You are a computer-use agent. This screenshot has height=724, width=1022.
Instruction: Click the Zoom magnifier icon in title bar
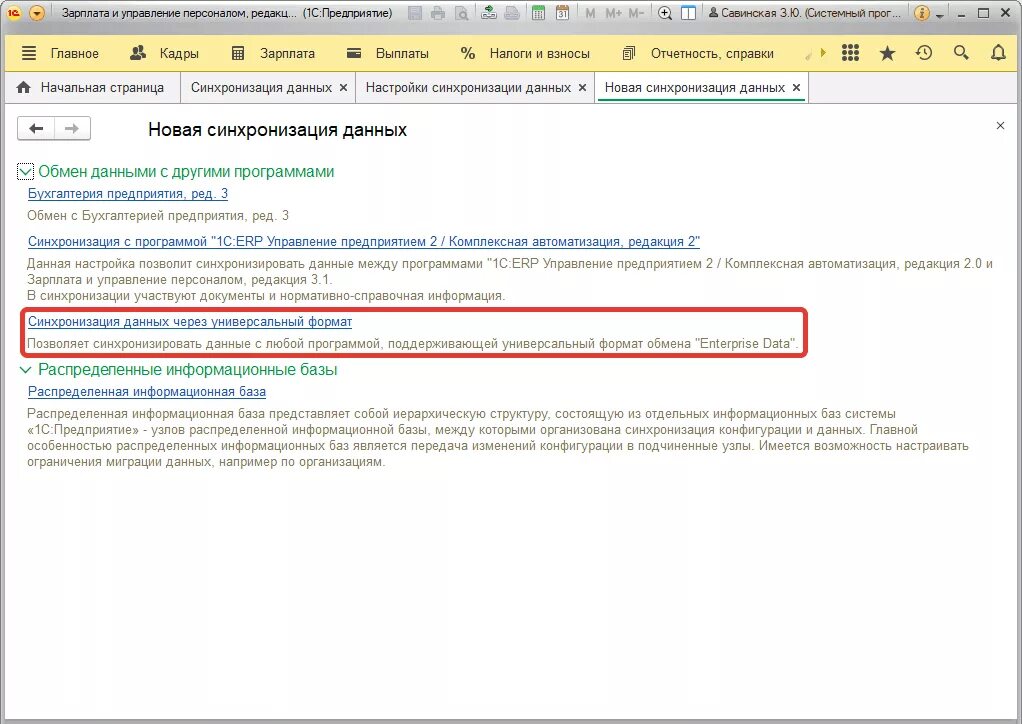pos(665,13)
